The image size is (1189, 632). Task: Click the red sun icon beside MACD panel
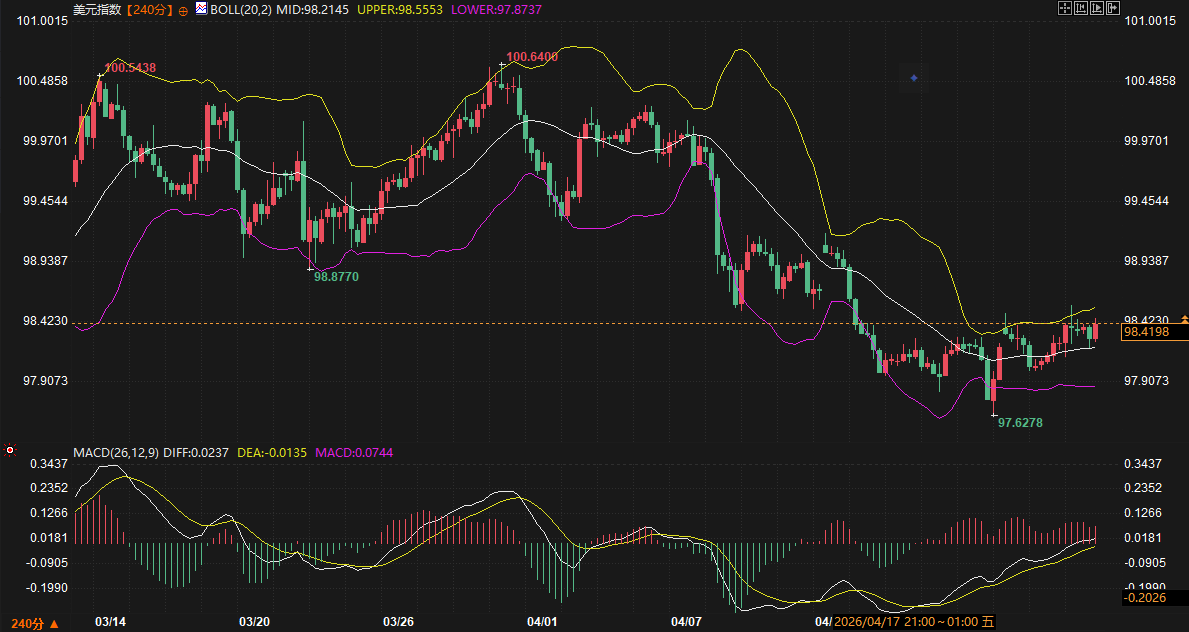tap(10, 450)
